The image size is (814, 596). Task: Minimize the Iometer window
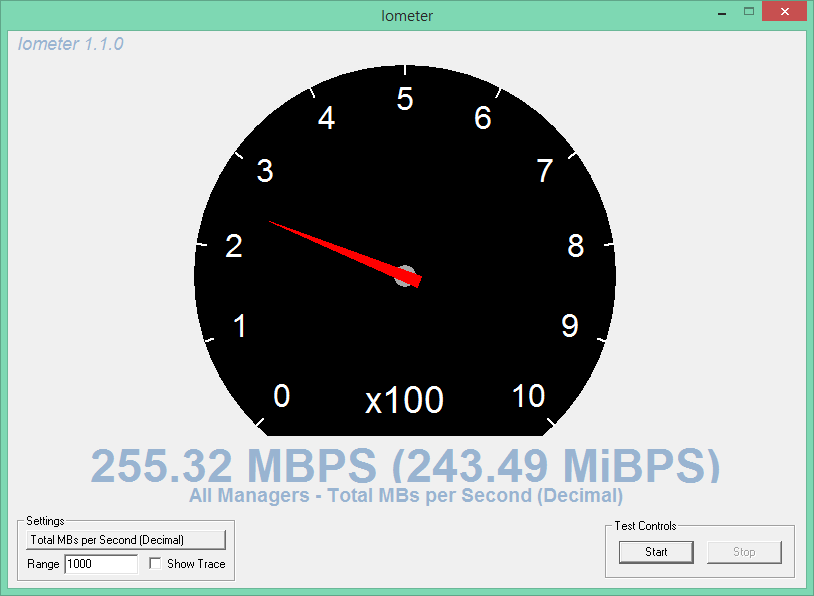click(x=722, y=12)
